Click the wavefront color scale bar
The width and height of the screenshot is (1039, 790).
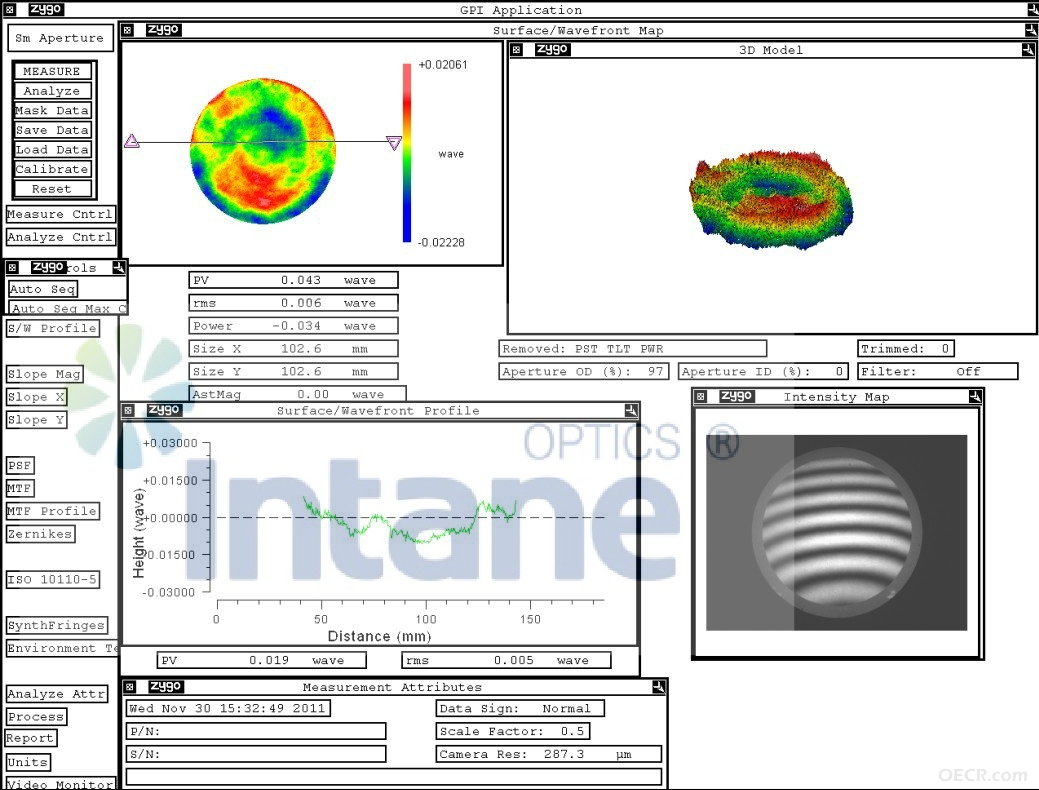pyautogui.click(x=407, y=152)
